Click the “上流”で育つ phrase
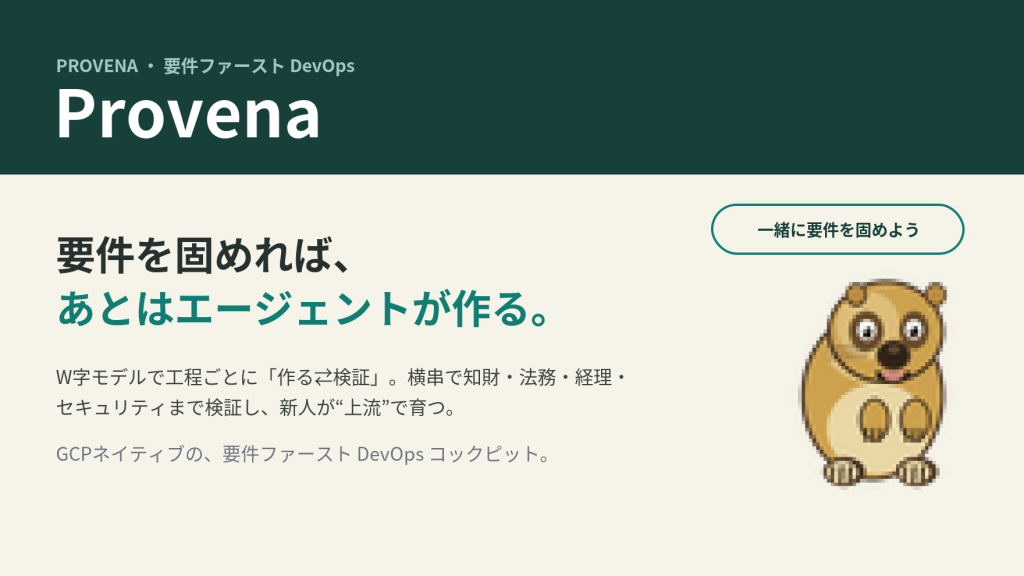 click(389, 408)
